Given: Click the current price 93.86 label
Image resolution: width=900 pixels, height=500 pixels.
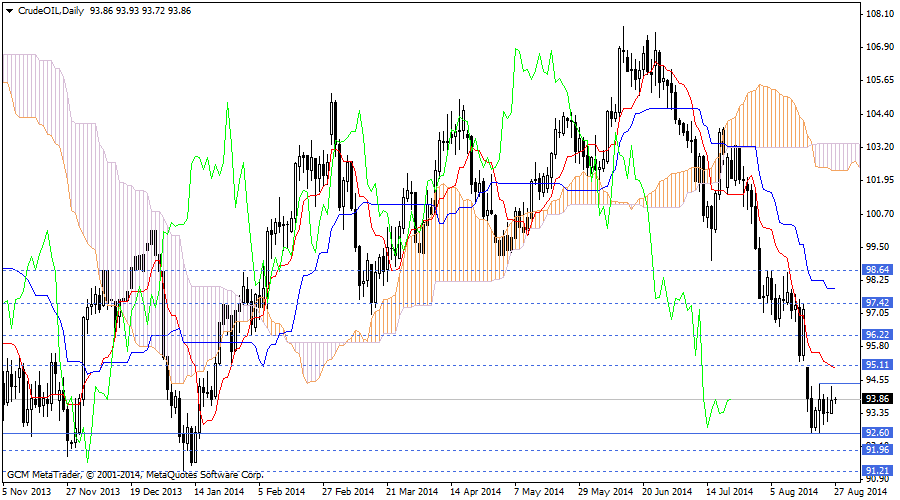Looking at the screenshot, I should 877,398.
